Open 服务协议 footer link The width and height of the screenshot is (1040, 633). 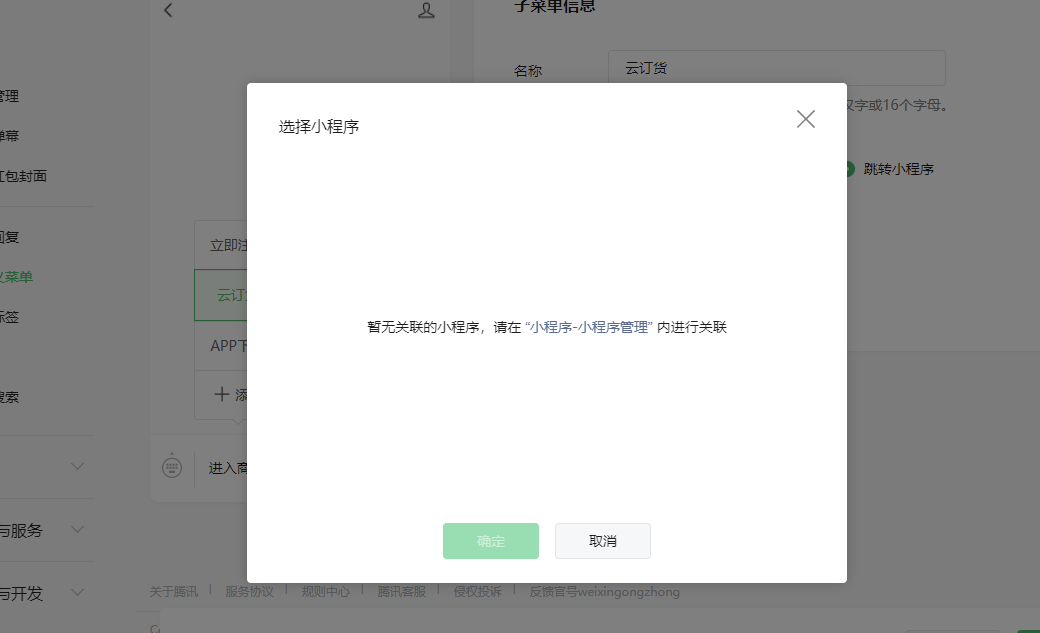[x=249, y=591]
